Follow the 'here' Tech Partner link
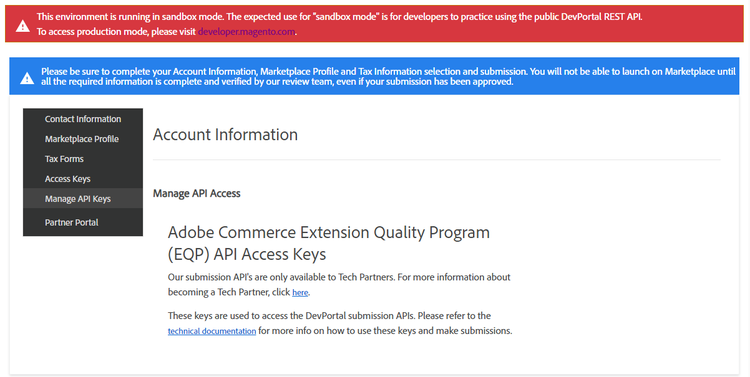 tap(300, 292)
